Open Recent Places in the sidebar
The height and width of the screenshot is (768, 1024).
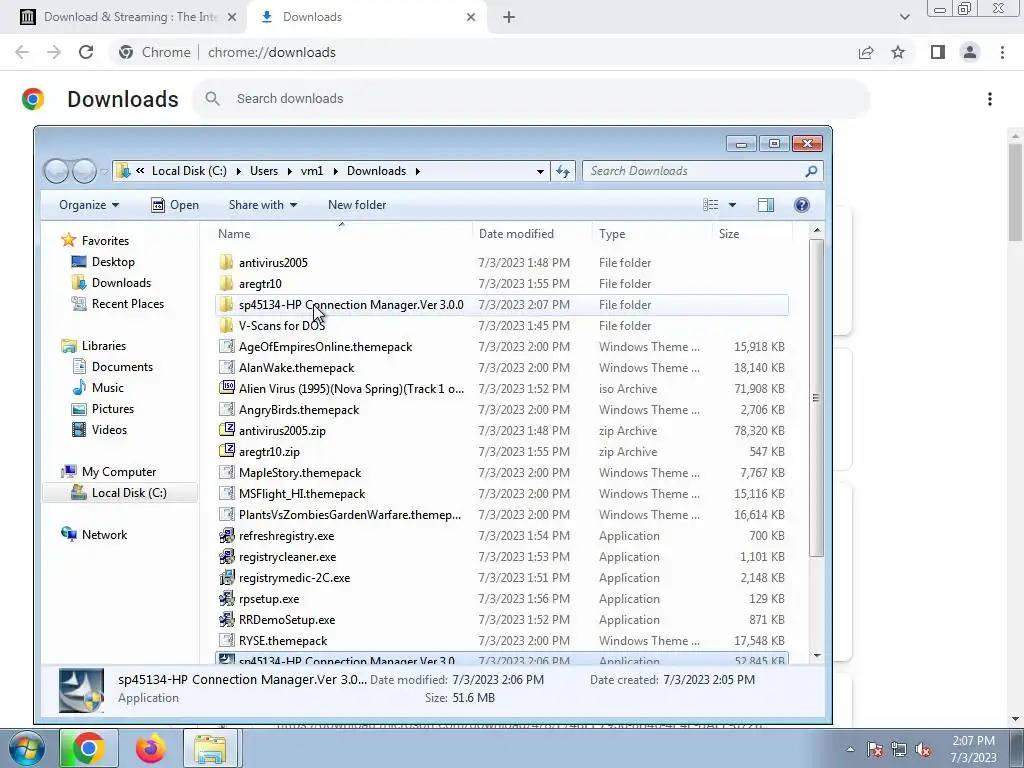click(x=127, y=304)
